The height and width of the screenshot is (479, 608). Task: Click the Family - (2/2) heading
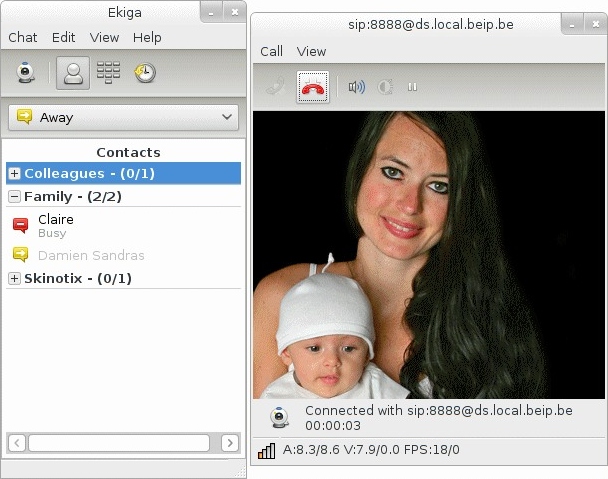click(x=73, y=197)
